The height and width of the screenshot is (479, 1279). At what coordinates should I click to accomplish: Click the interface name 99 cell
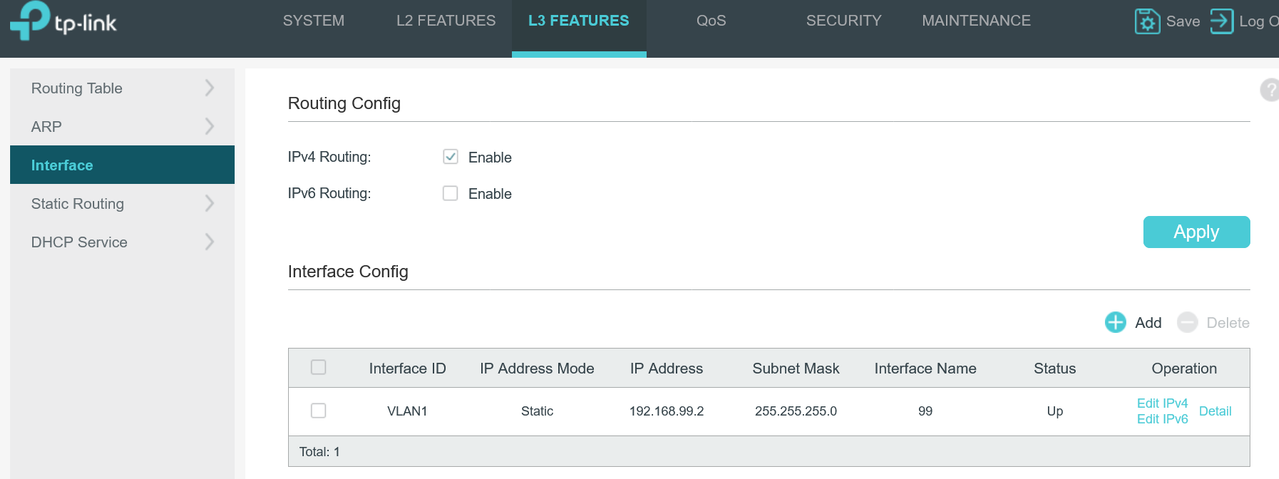pos(925,411)
